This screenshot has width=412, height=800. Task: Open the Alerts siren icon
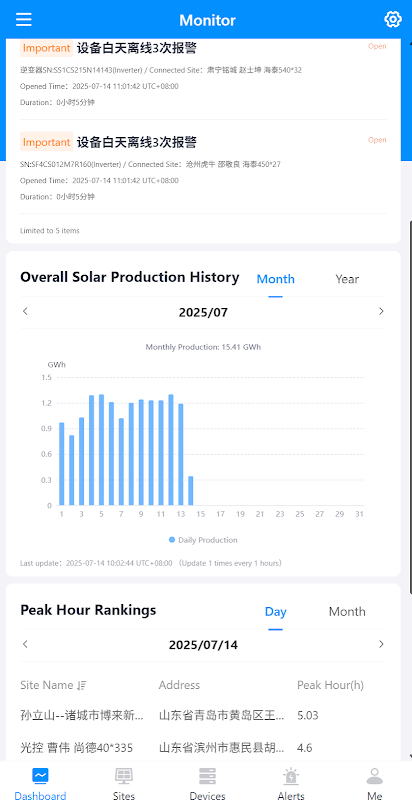coord(291,776)
